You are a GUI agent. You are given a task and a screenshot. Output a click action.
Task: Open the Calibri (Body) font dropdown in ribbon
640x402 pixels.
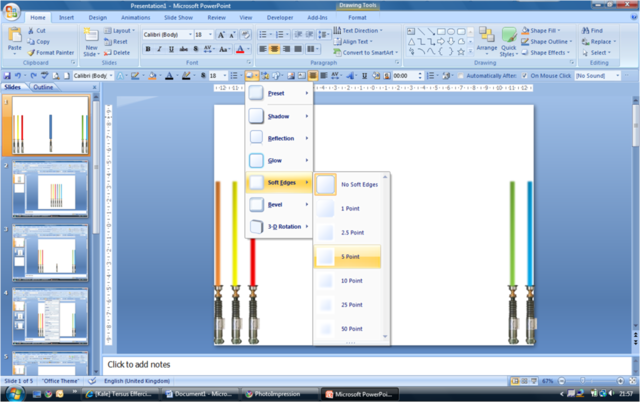pos(165,34)
